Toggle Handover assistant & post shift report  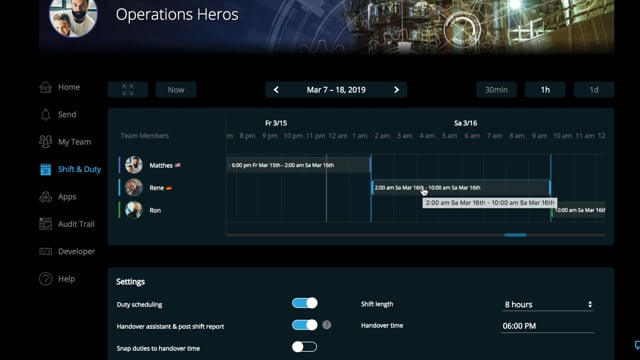tap(304, 325)
